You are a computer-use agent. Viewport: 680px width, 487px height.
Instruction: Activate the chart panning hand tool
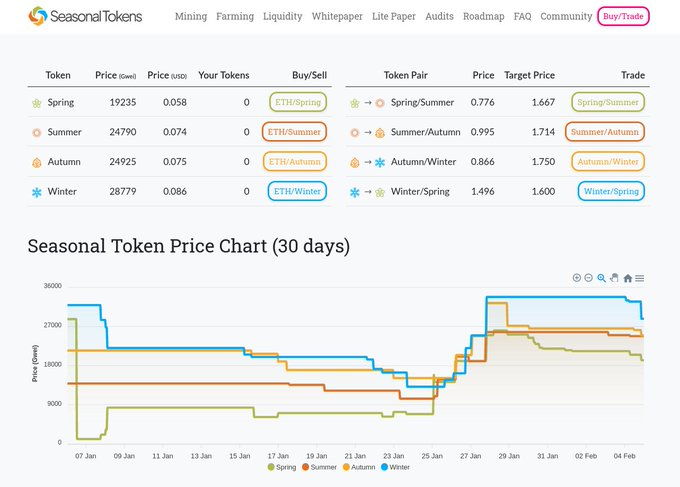[614, 278]
